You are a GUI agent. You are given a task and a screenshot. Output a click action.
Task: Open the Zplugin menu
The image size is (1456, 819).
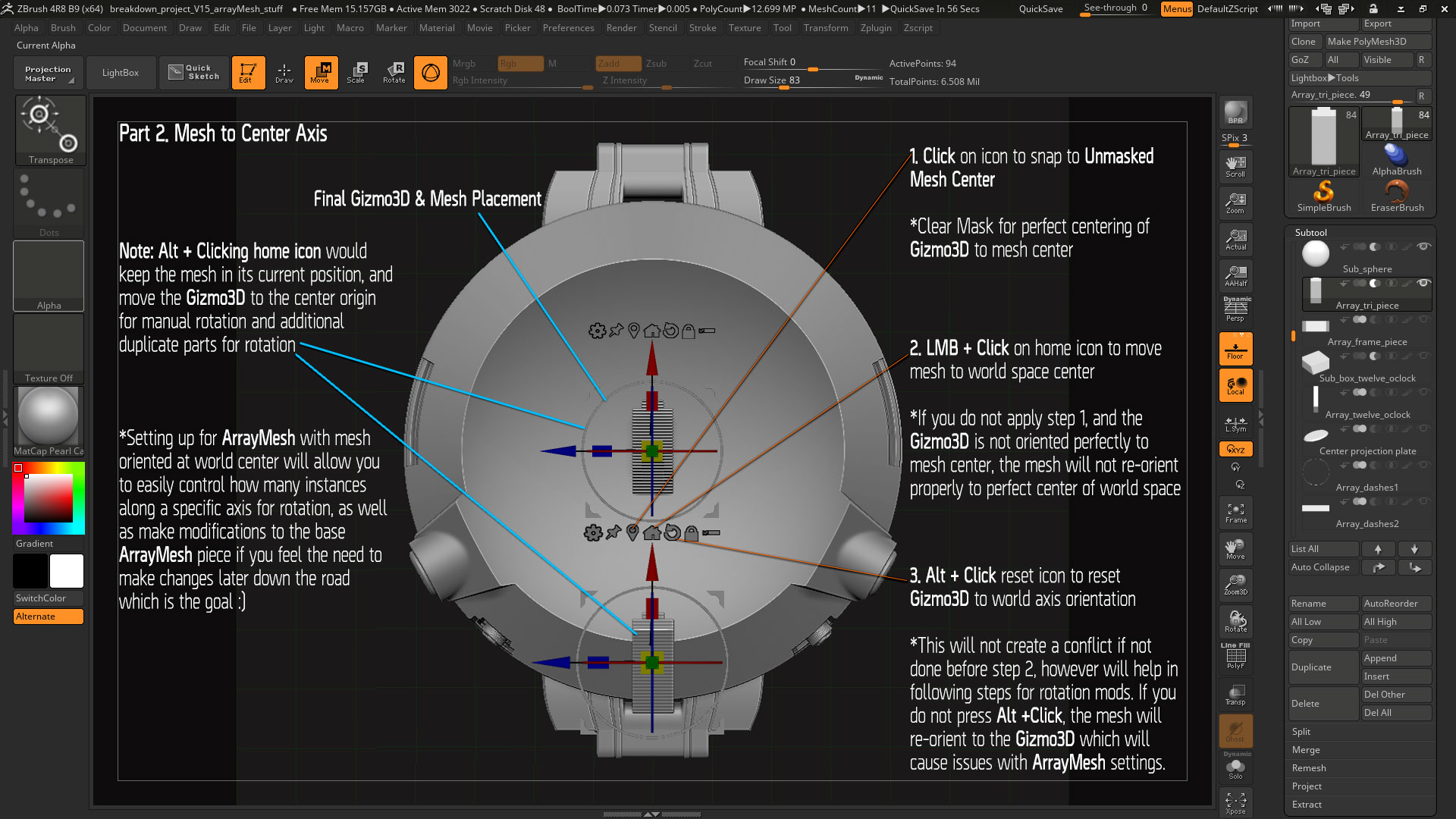coord(876,28)
